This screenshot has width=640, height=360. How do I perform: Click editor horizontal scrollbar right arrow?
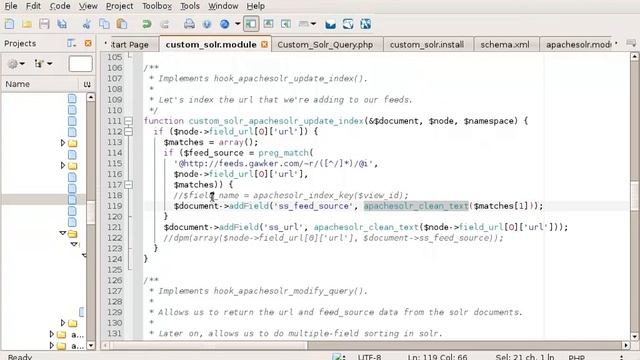point(626,345)
